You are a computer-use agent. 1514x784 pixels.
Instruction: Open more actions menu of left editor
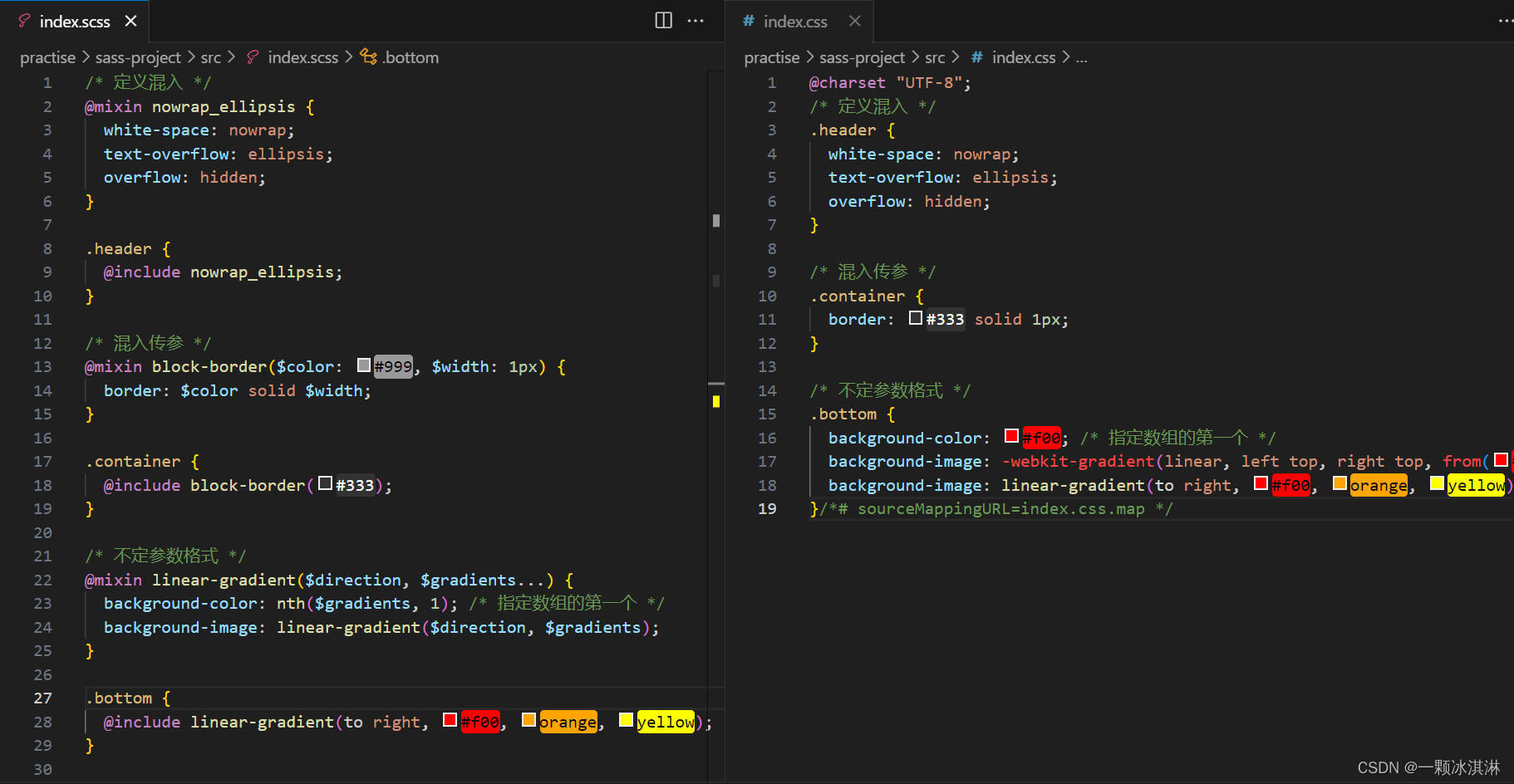pos(696,21)
